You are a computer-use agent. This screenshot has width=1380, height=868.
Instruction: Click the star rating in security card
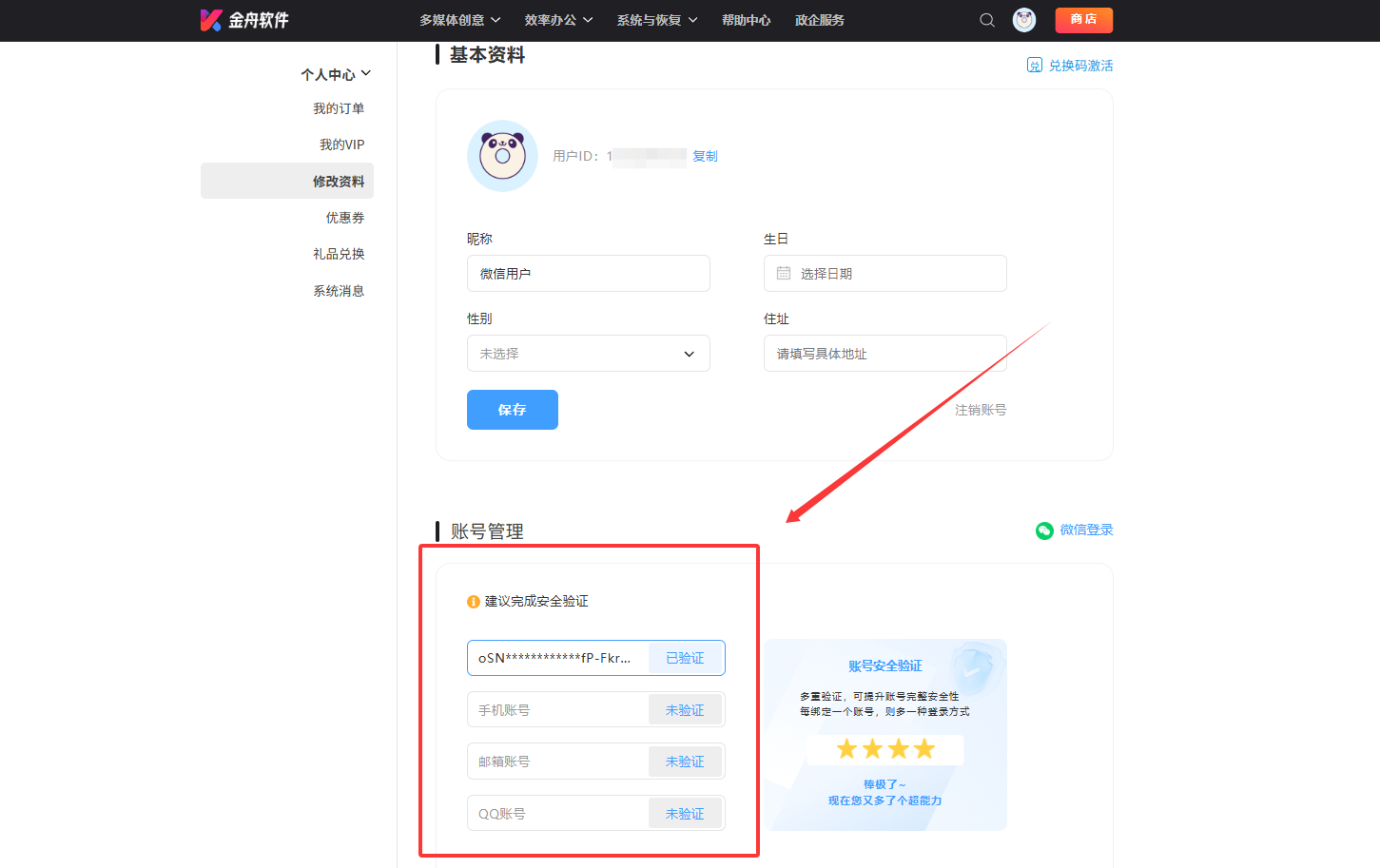[x=885, y=749]
